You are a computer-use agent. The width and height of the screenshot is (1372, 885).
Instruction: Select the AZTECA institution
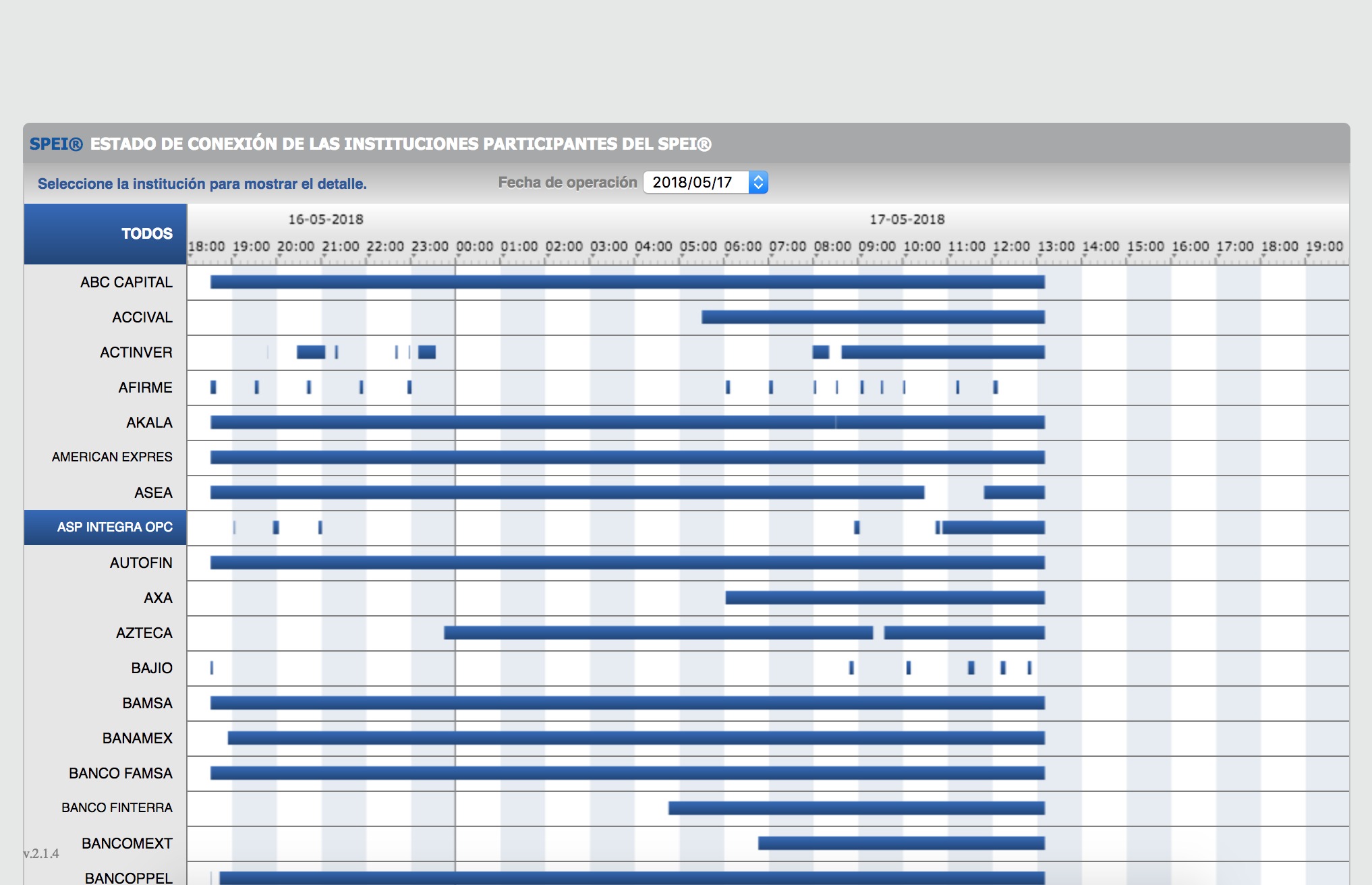point(105,633)
